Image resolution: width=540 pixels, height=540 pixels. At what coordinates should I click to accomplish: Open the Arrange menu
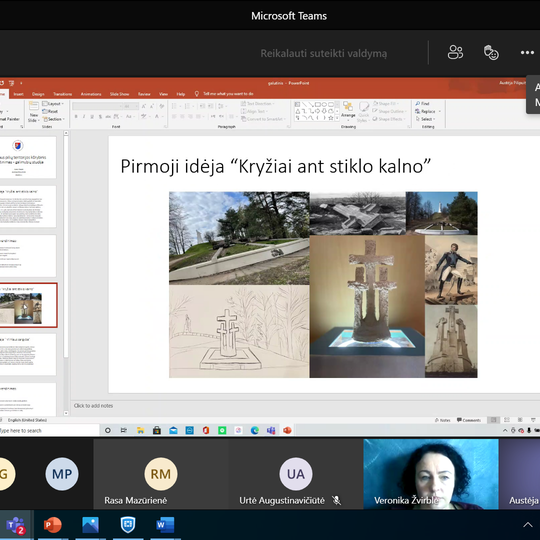tap(348, 110)
